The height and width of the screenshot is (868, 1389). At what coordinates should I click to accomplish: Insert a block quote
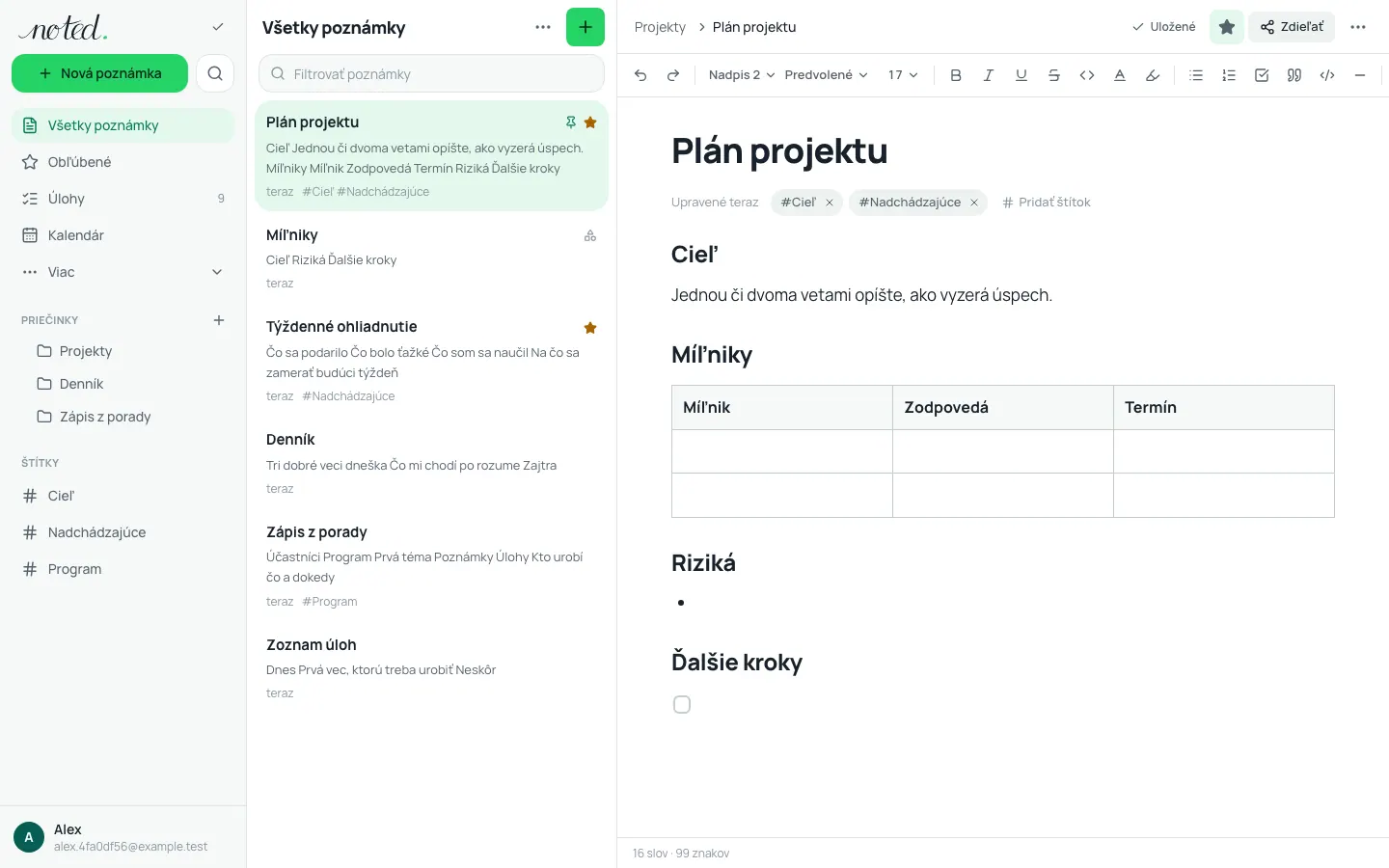coord(1294,75)
